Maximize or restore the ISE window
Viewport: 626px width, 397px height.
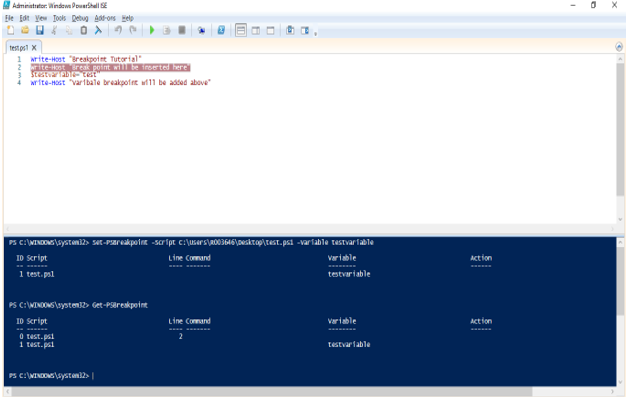[x=594, y=6]
